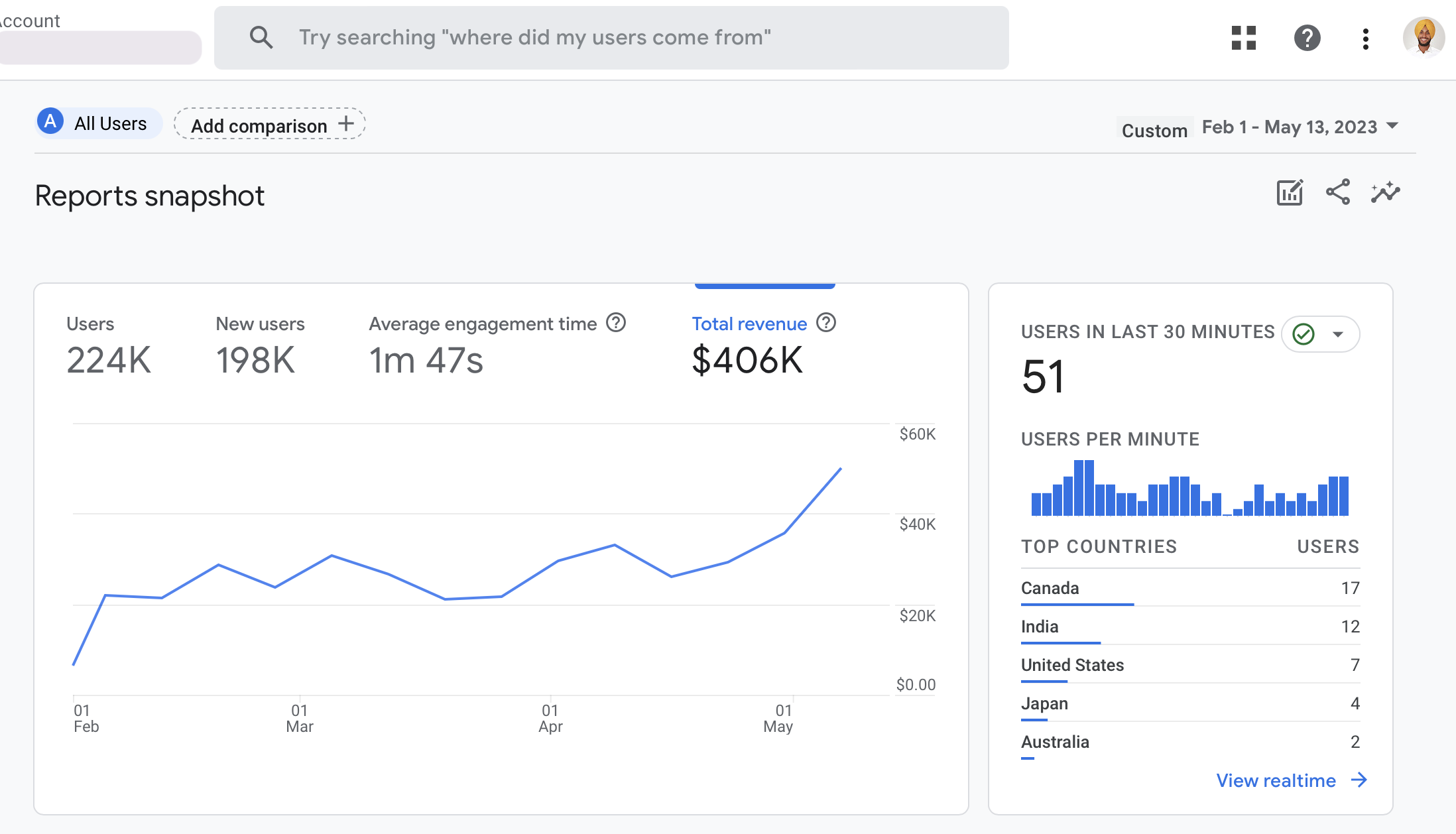Open the three-dot more options menu
The image size is (1456, 834).
[1365, 38]
